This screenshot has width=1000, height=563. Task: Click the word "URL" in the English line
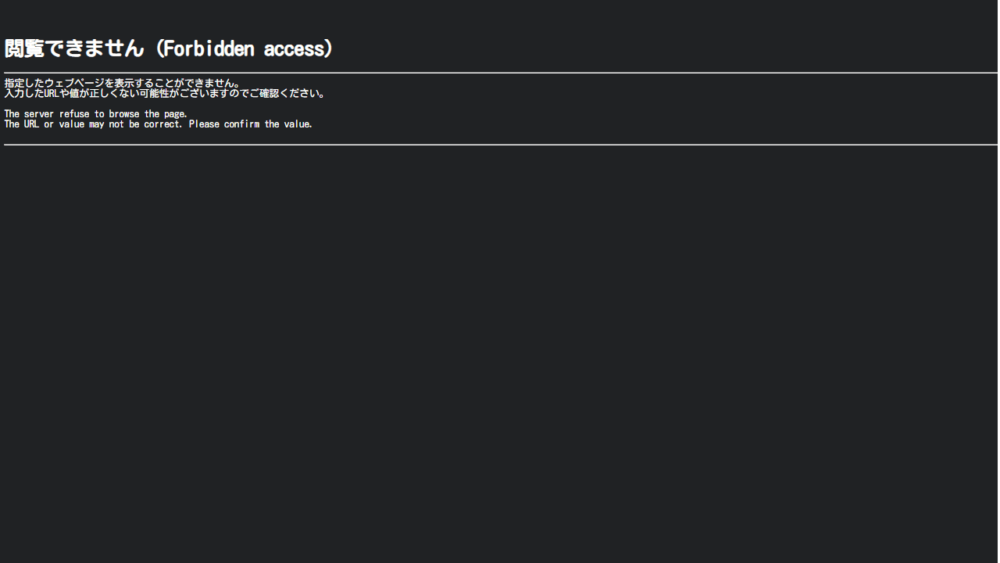click(x=31, y=124)
